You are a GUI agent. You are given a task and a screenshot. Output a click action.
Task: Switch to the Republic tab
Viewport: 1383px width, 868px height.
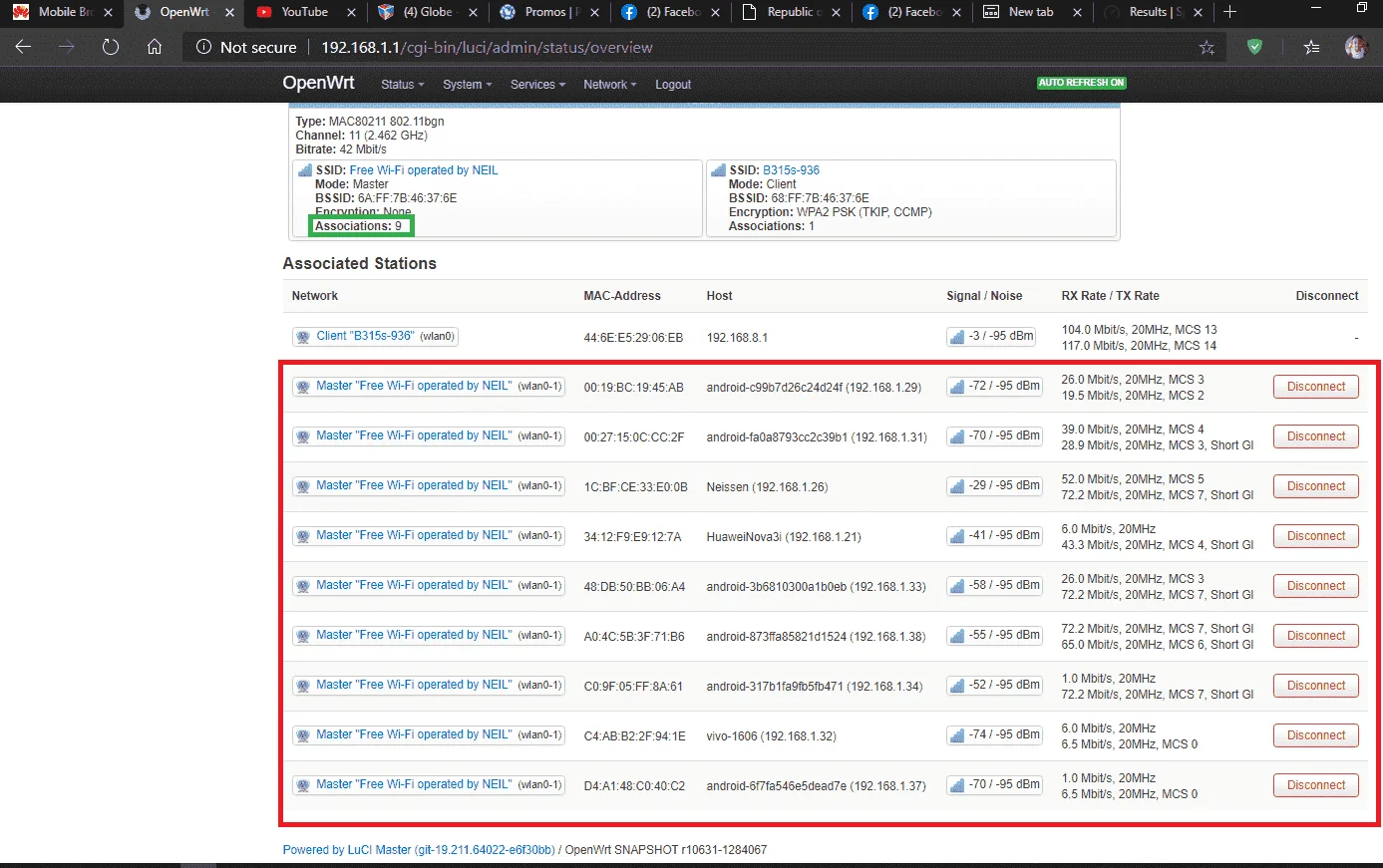793,12
